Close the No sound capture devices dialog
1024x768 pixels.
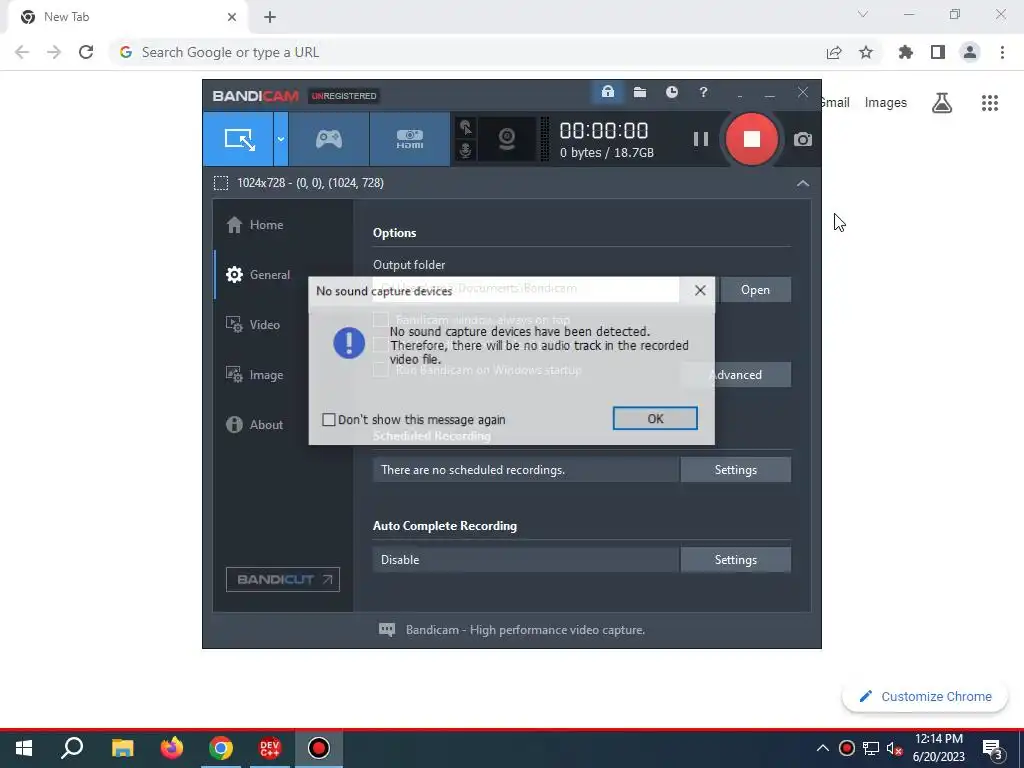pos(700,290)
